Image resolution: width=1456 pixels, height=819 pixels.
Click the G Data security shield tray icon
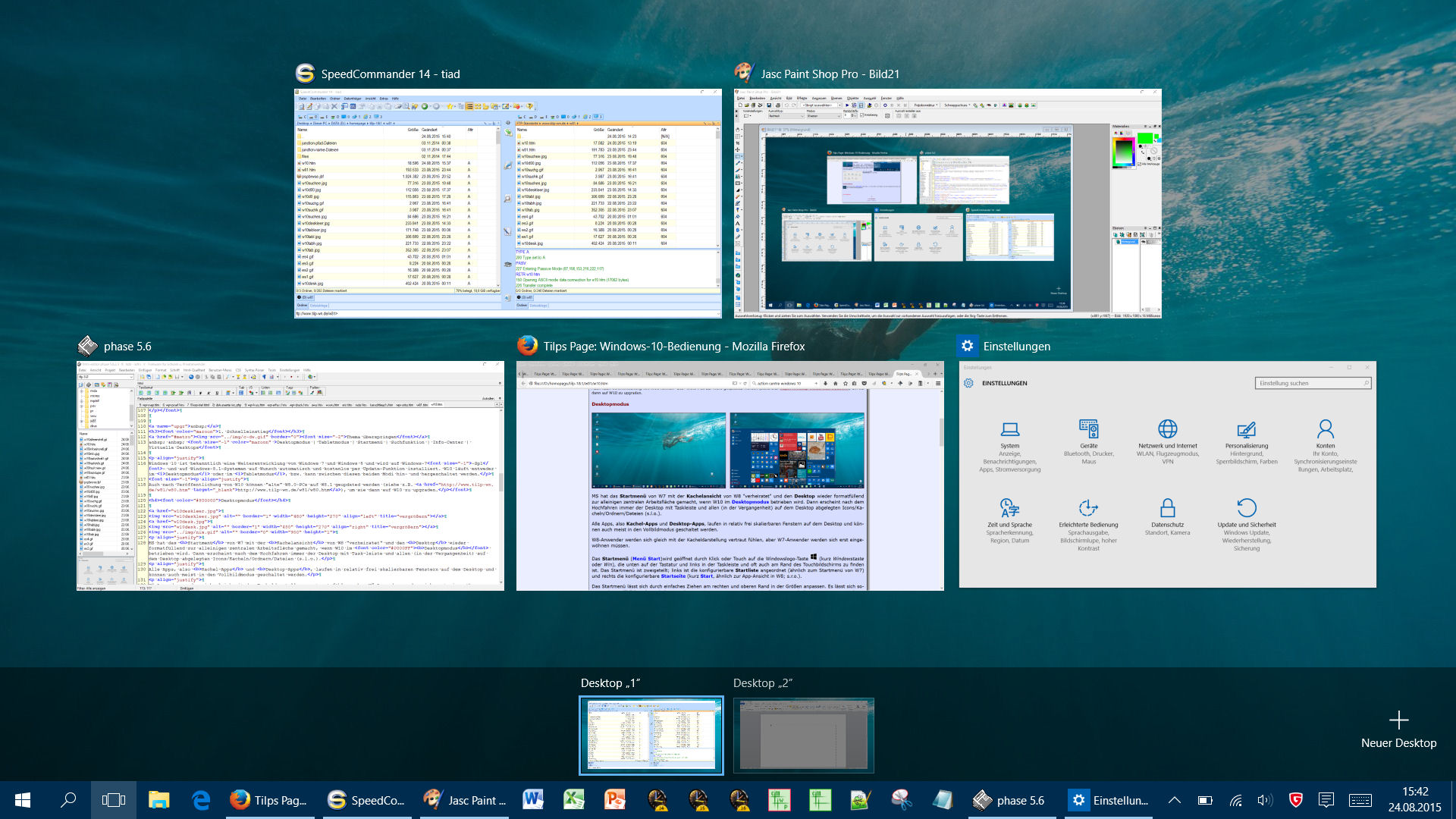(1296, 800)
